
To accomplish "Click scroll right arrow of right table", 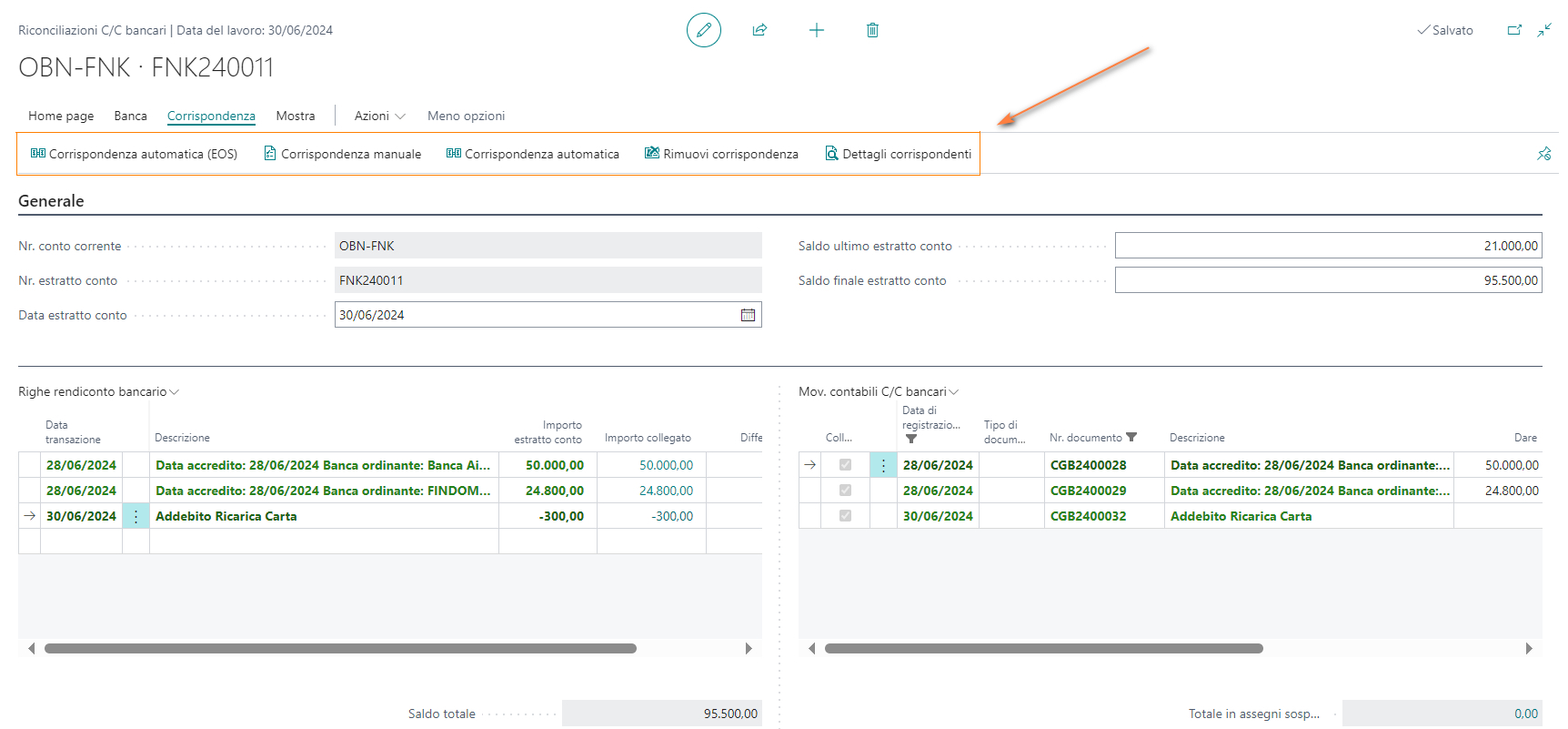I will [1529, 649].
